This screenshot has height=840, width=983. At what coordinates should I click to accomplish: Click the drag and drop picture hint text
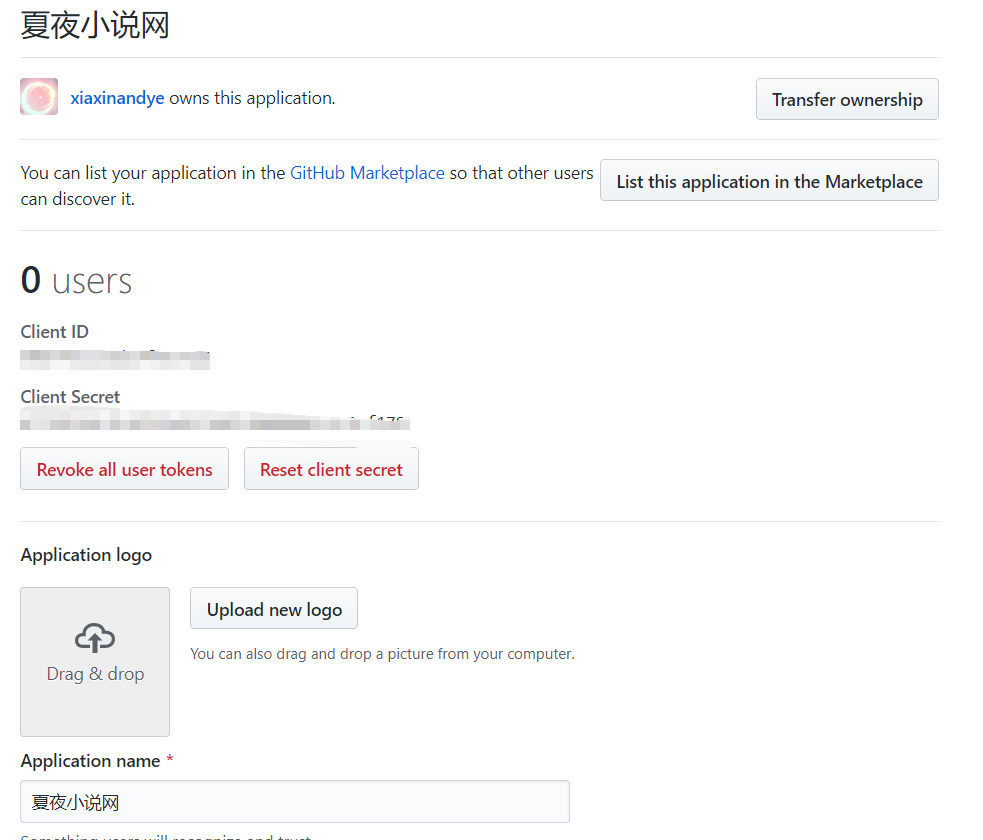coord(382,654)
